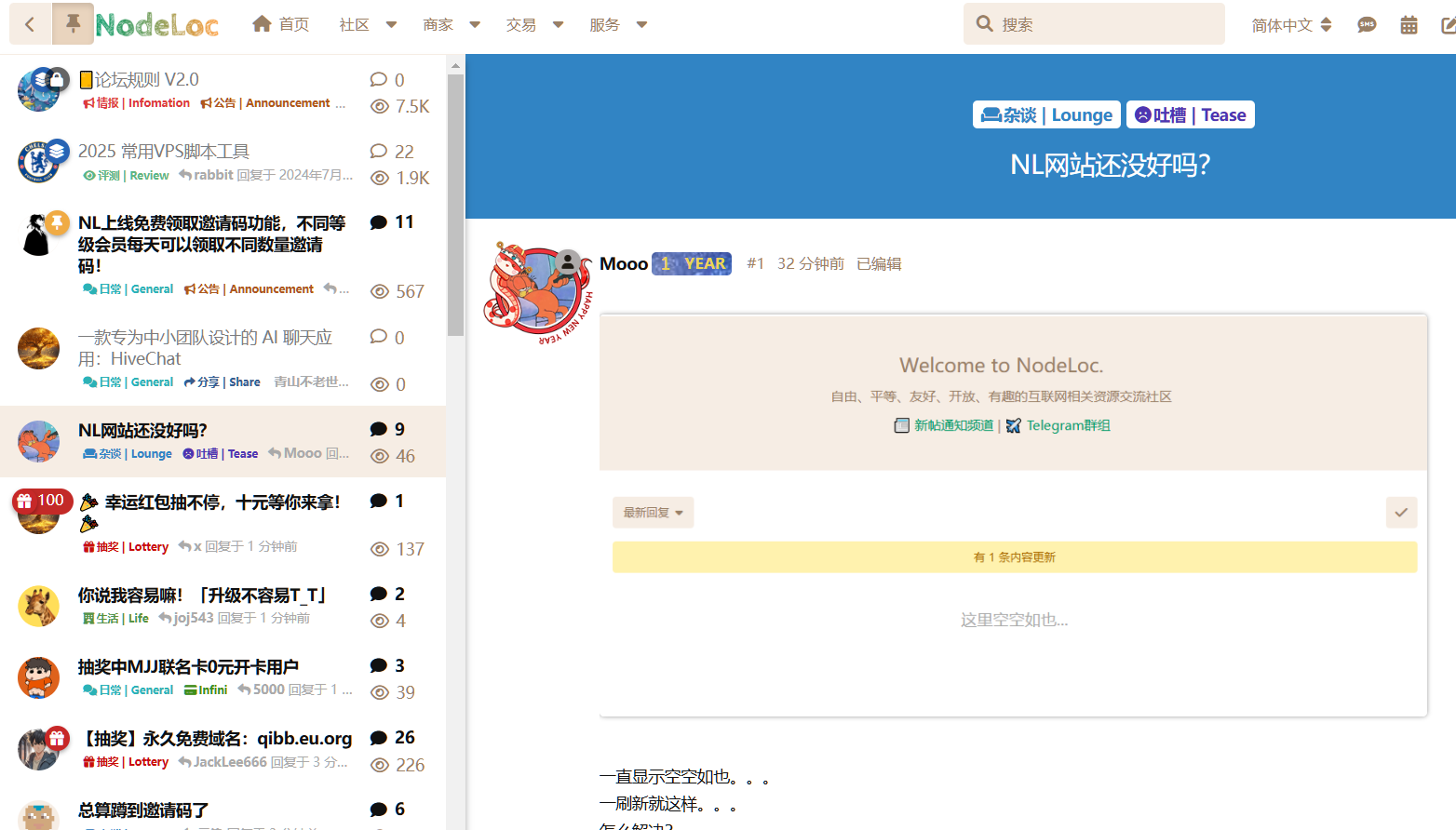1456x830 pixels.
Task: Open 永久免费域名 qibb.eu.org discussion
Action: tap(216, 738)
